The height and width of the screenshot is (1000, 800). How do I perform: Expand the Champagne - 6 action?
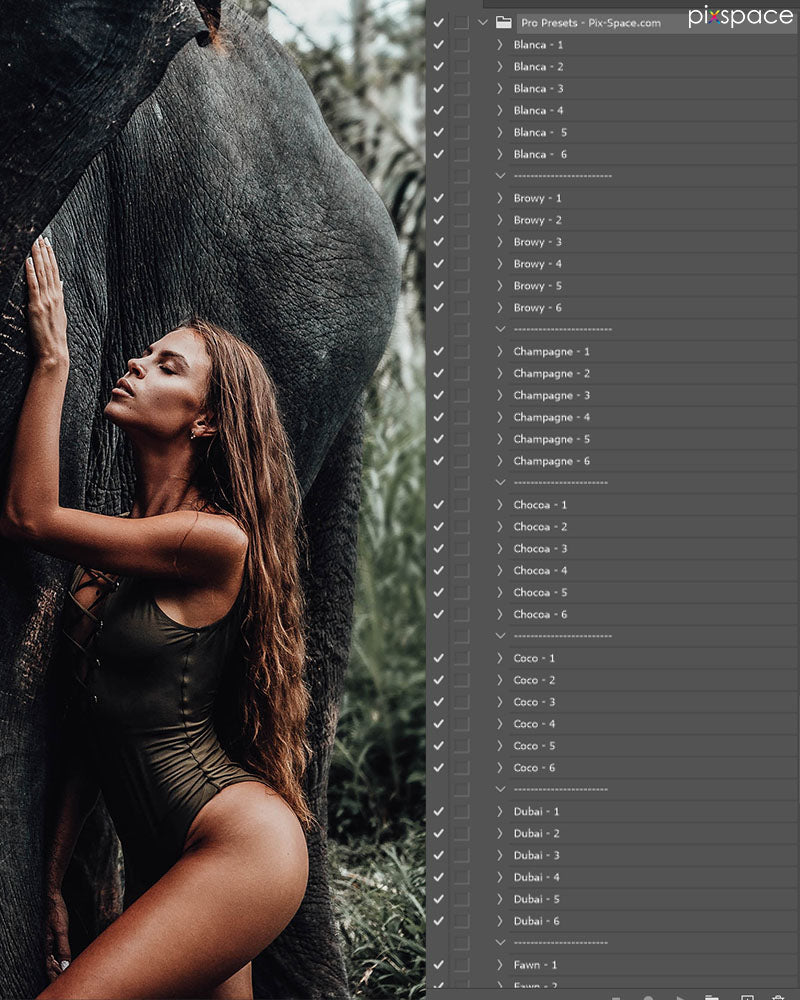click(x=500, y=461)
